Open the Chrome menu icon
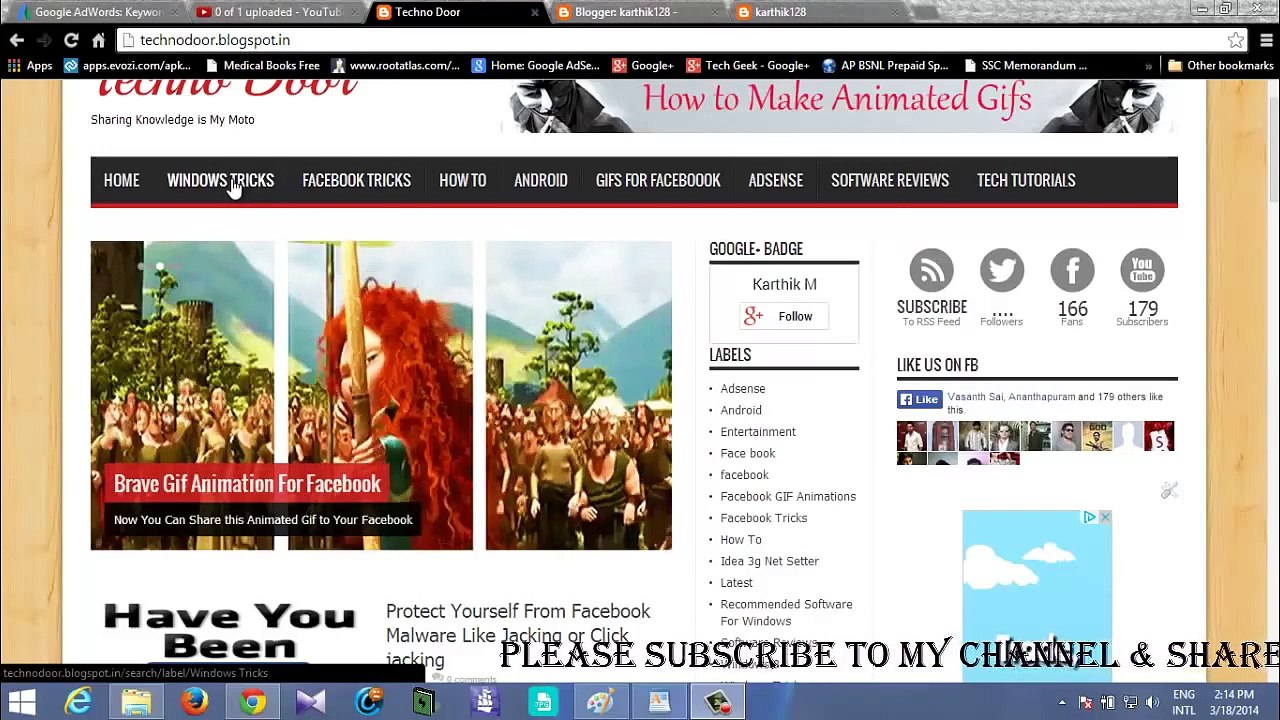This screenshot has height=720, width=1280. pyautogui.click(x=1266, y=40)
